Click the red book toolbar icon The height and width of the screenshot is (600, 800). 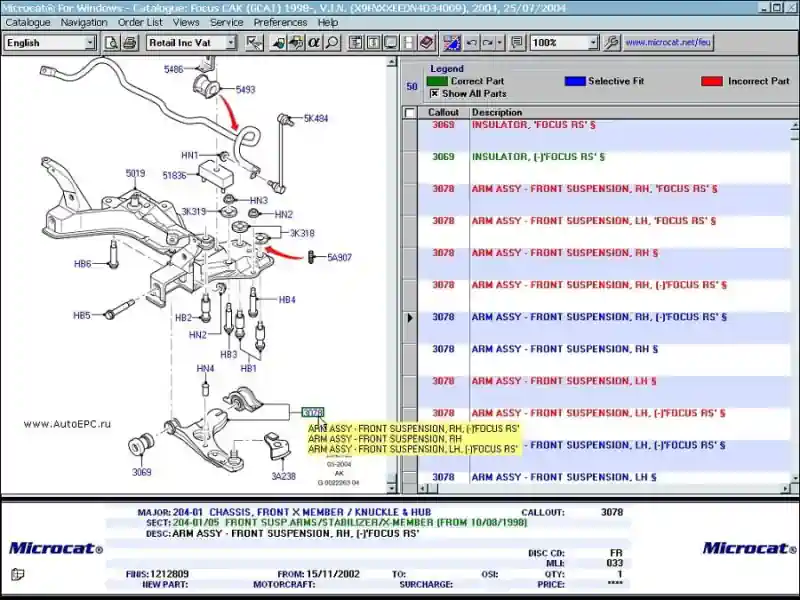tap(427, 43)
